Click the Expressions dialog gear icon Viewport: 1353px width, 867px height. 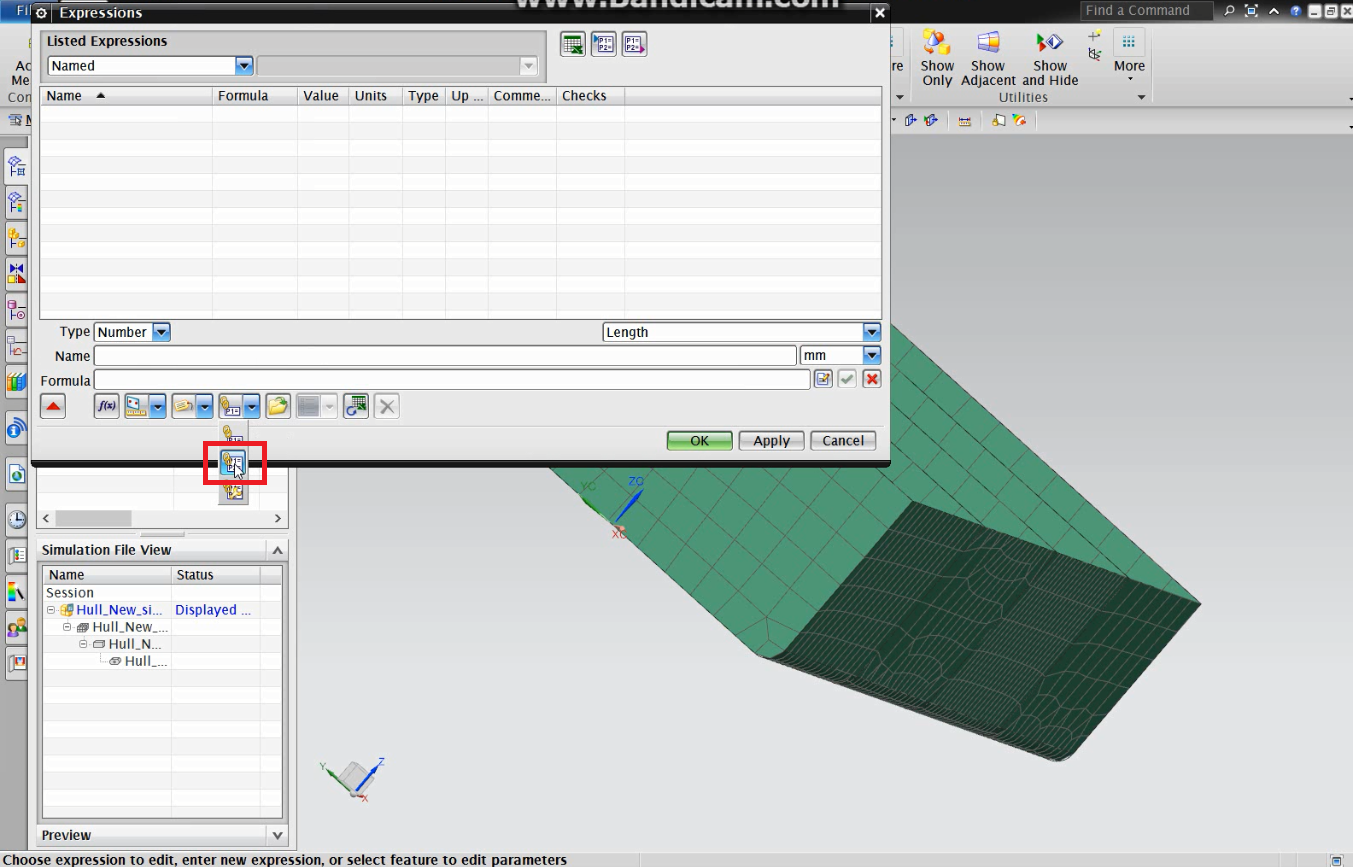[x=42, y=13]
